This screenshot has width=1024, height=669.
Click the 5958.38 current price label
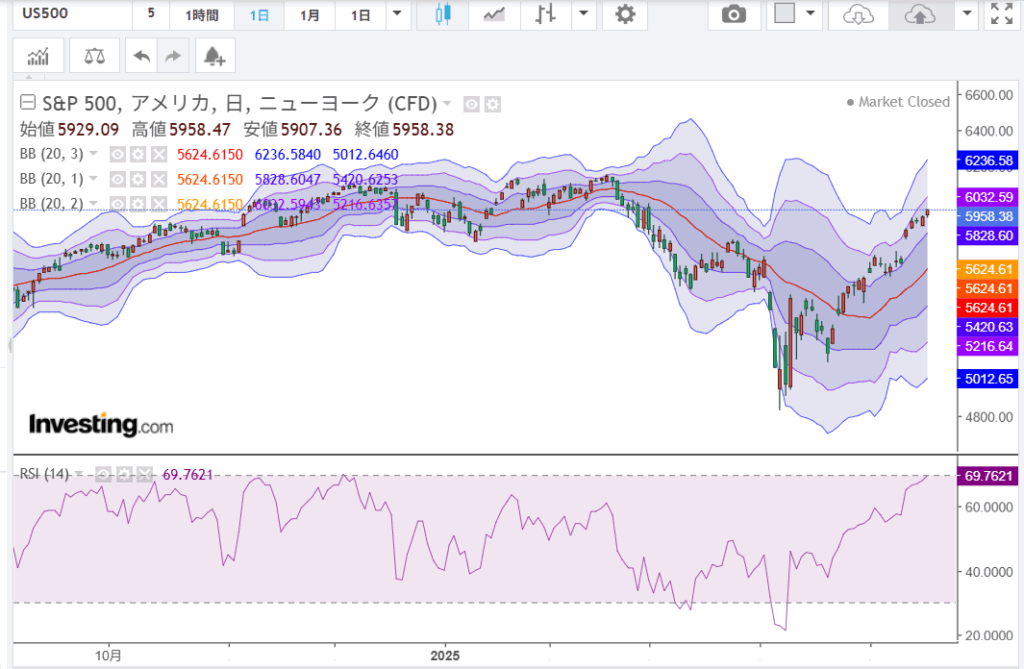[x=989, y=216]
